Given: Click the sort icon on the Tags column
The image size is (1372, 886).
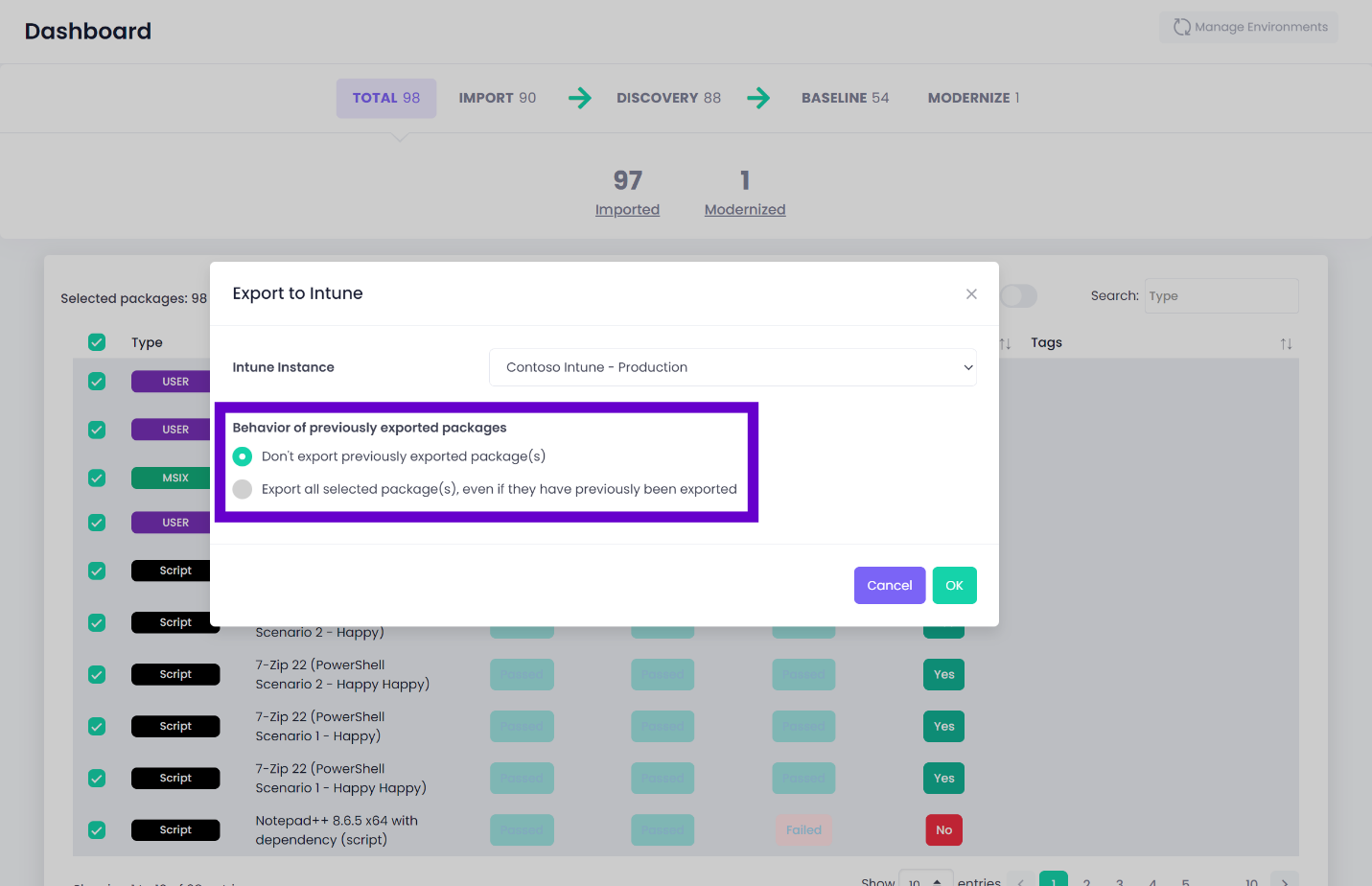Looking at the screenshot, I should 1287,343.
